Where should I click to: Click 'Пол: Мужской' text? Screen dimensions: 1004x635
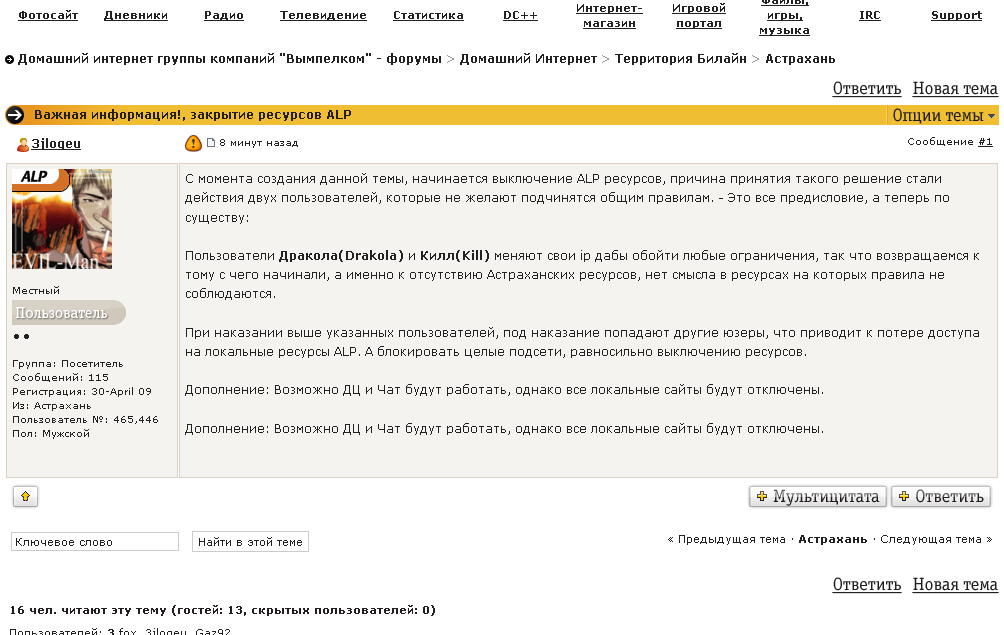tap(51, 434)
